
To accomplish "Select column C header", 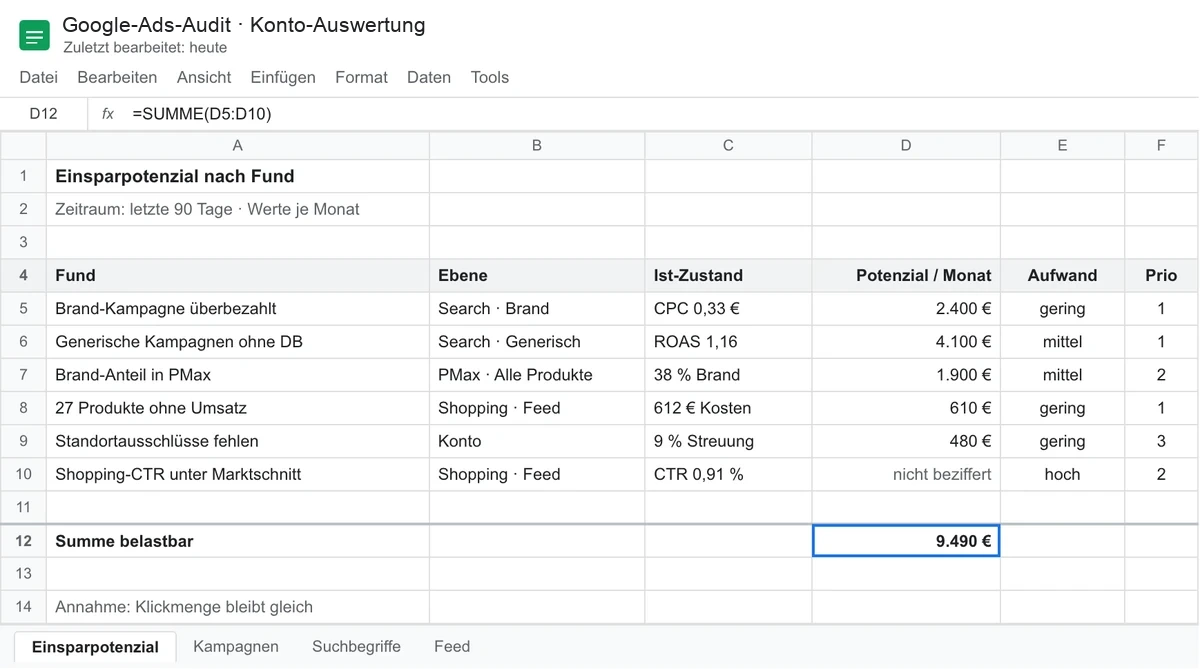I will tap(728, 146).
